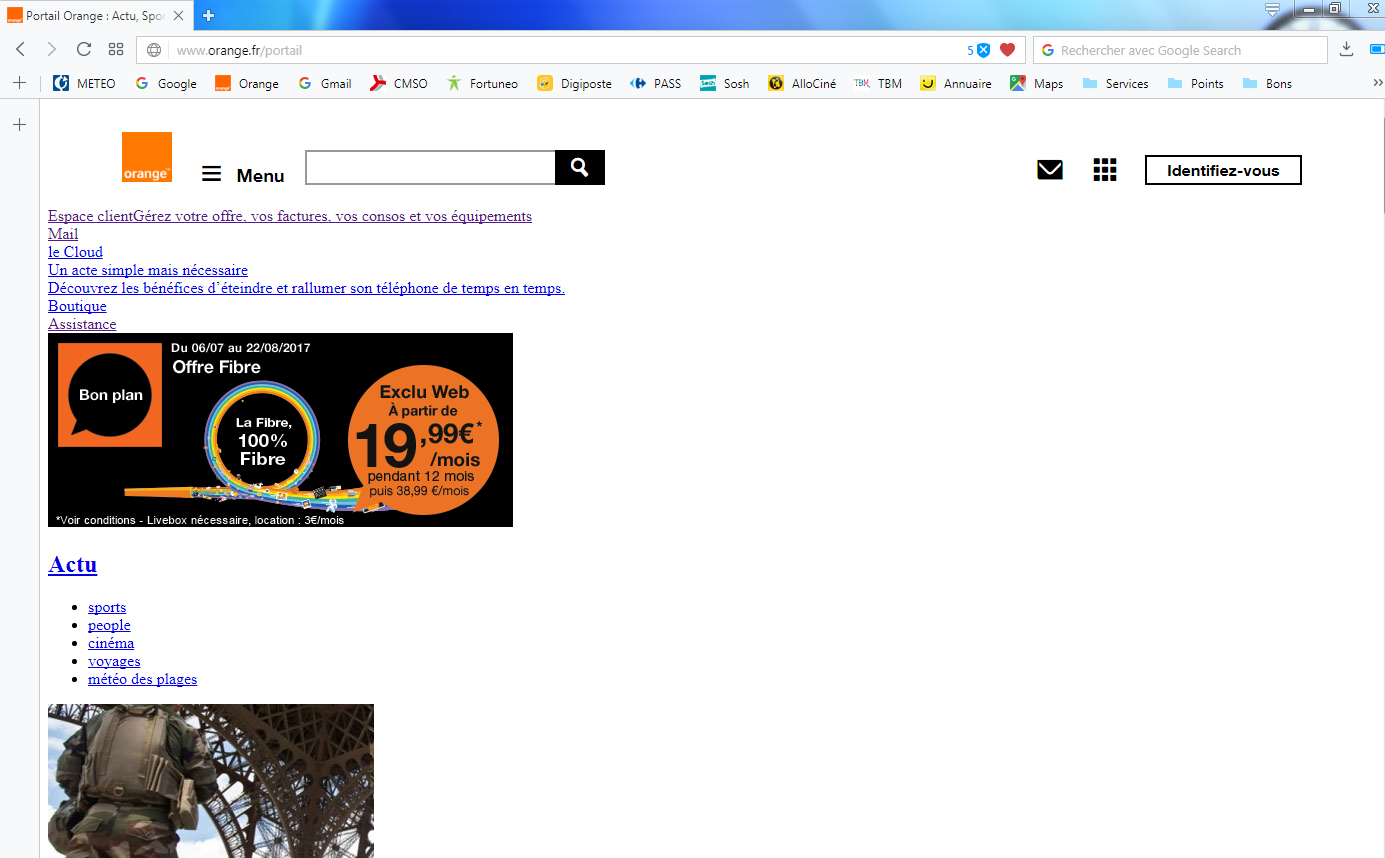Image resolution: width=1385 pixels, height=858 pixels.
Task: Open the soldier at Eiffel Tower photo
Action: pos(211,781)
